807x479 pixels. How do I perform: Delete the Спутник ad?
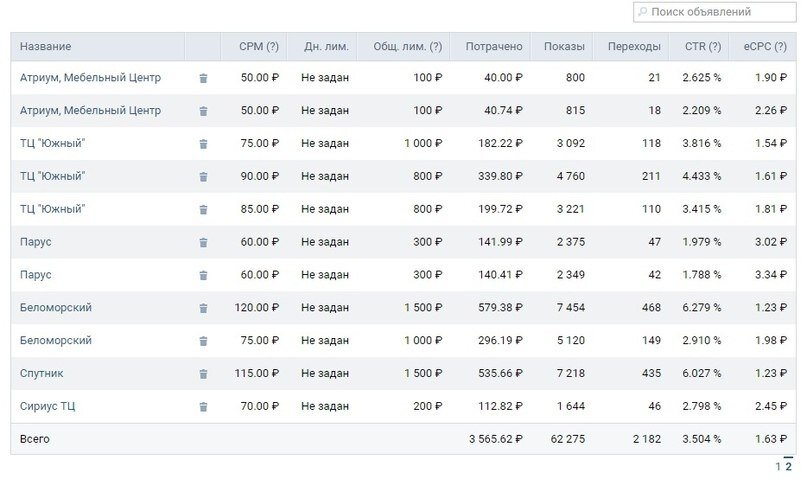[203, 374]
